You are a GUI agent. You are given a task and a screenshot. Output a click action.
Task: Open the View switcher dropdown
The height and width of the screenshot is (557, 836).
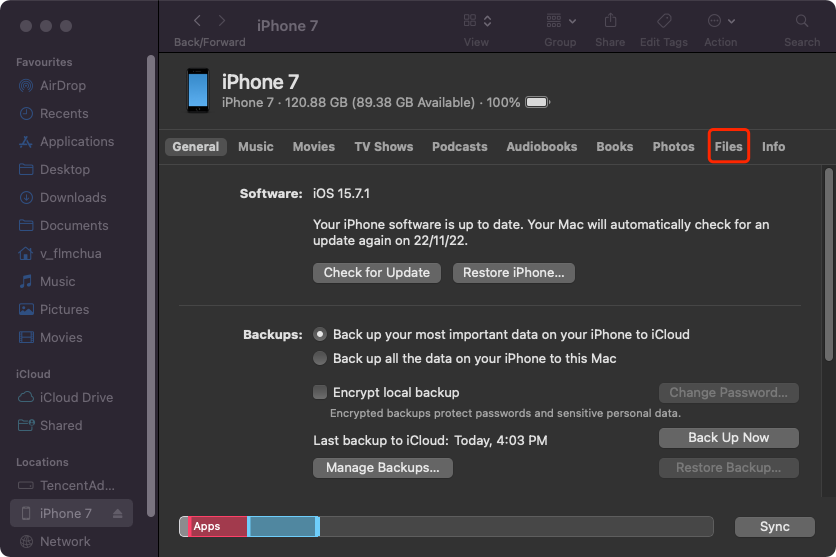coord(477,21)
